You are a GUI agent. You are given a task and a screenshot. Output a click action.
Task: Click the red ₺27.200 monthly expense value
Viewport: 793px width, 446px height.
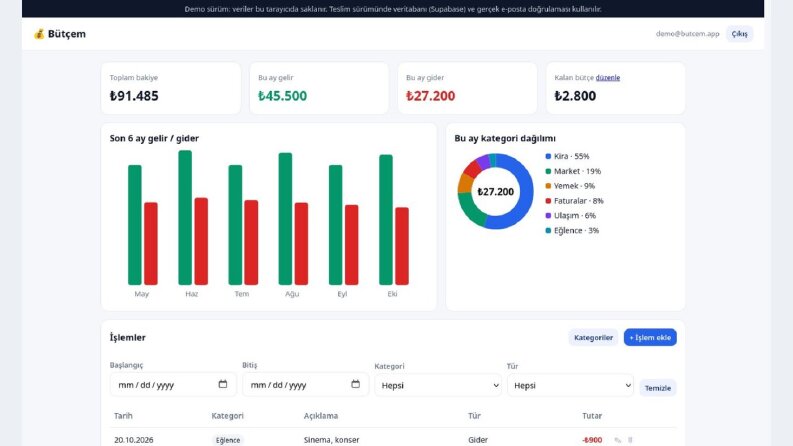(x=430, y=96)
